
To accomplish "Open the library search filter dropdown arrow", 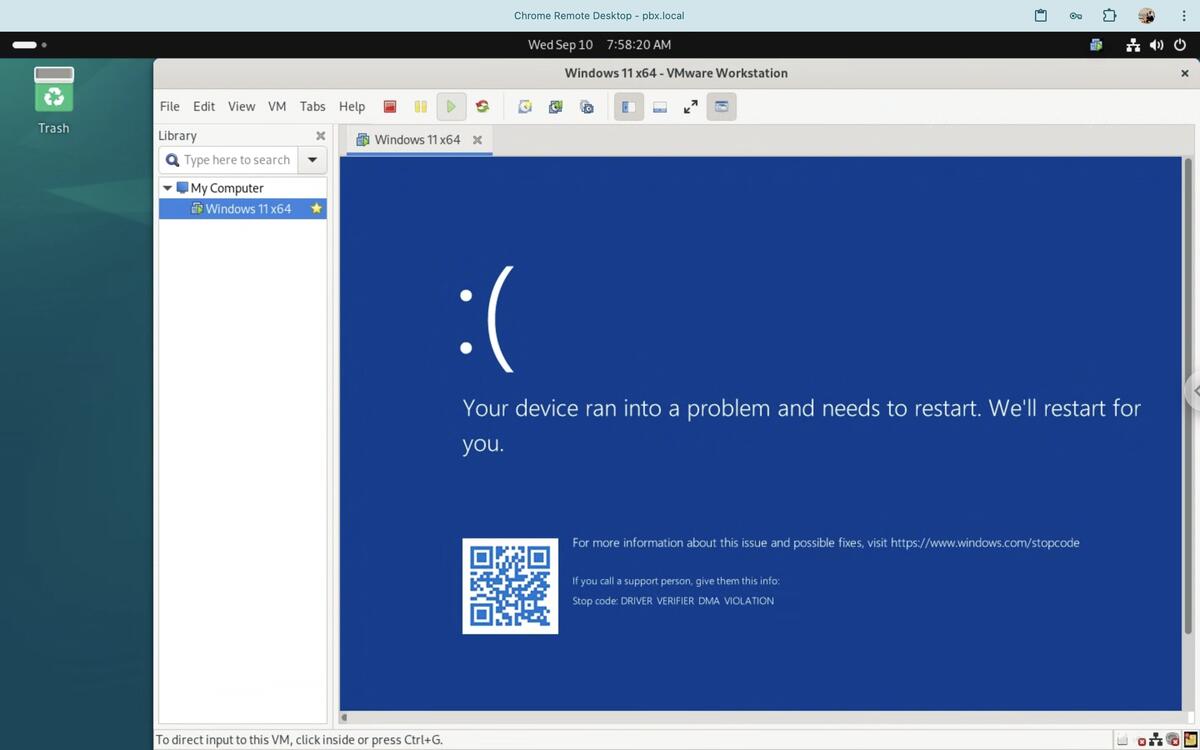I will pyautogui.click(x=312, y=160).
